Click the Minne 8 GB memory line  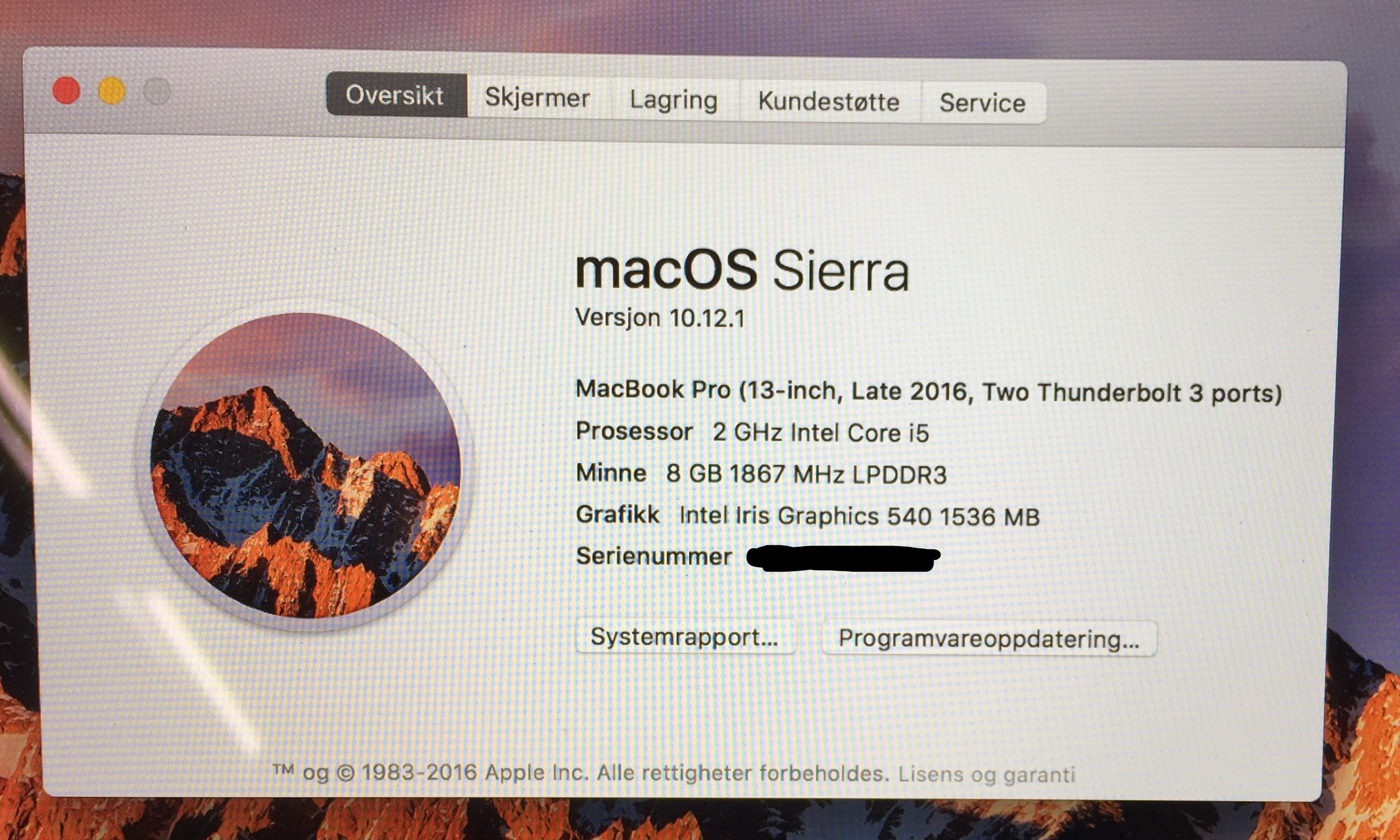point(761,474)
